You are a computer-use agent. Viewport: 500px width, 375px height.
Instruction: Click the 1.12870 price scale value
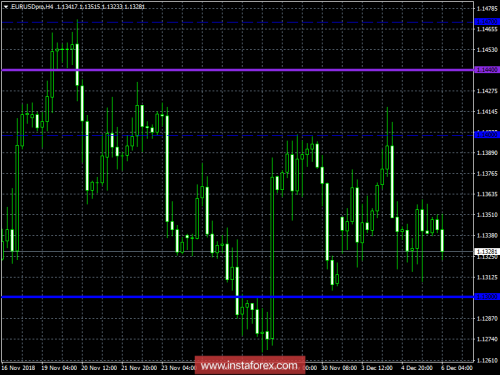(487, 319)
